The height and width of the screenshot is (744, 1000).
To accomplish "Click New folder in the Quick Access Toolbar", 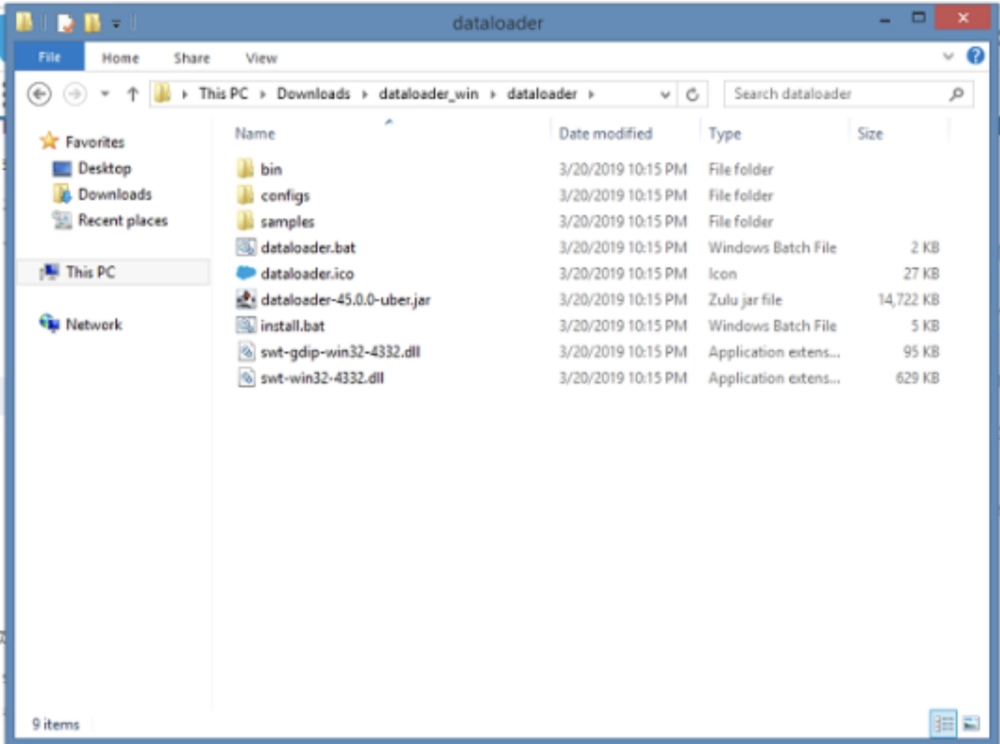I will (92, 23).
